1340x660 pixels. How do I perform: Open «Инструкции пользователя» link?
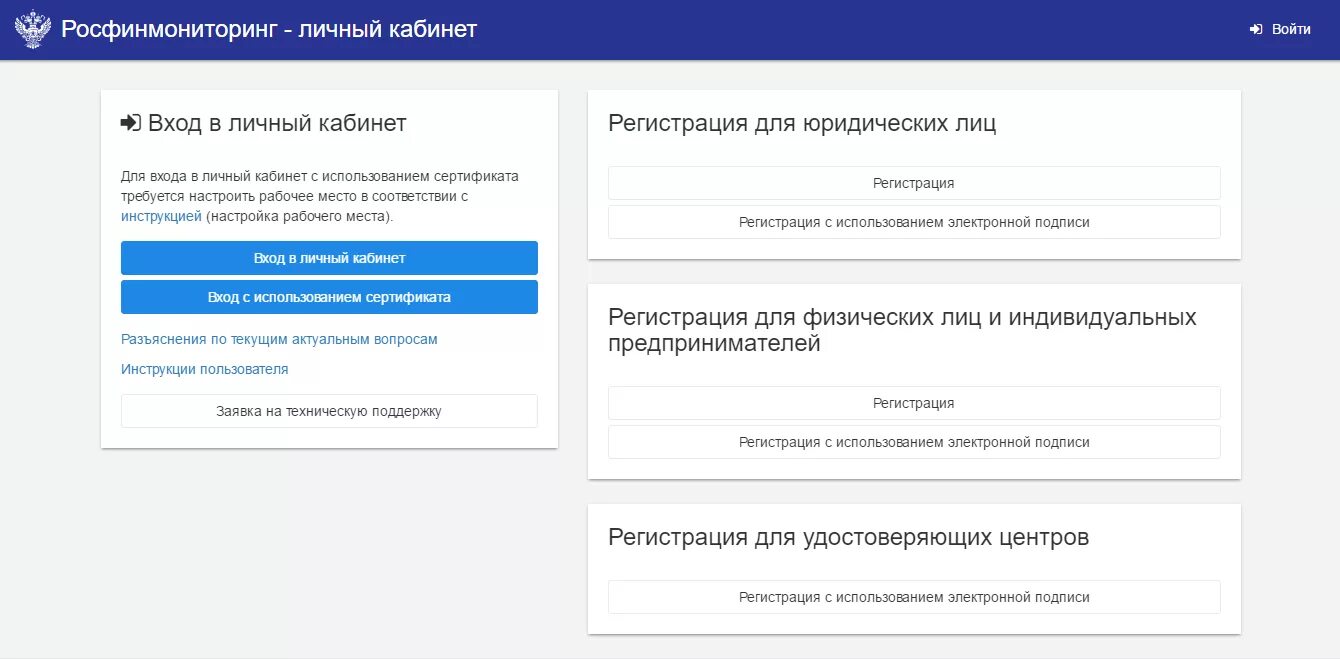click(204, 369)
